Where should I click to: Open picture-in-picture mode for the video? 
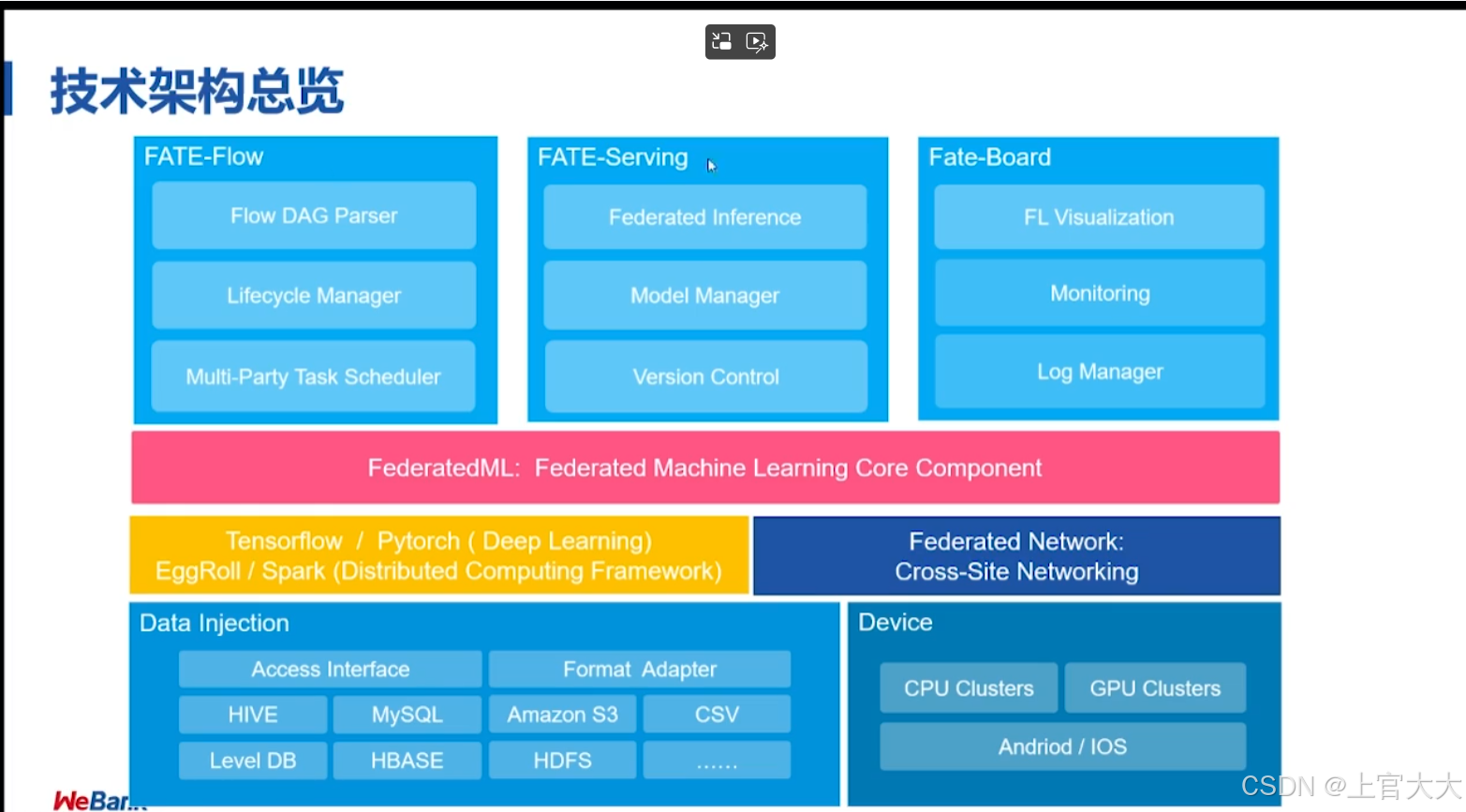(x=721, y=41)
